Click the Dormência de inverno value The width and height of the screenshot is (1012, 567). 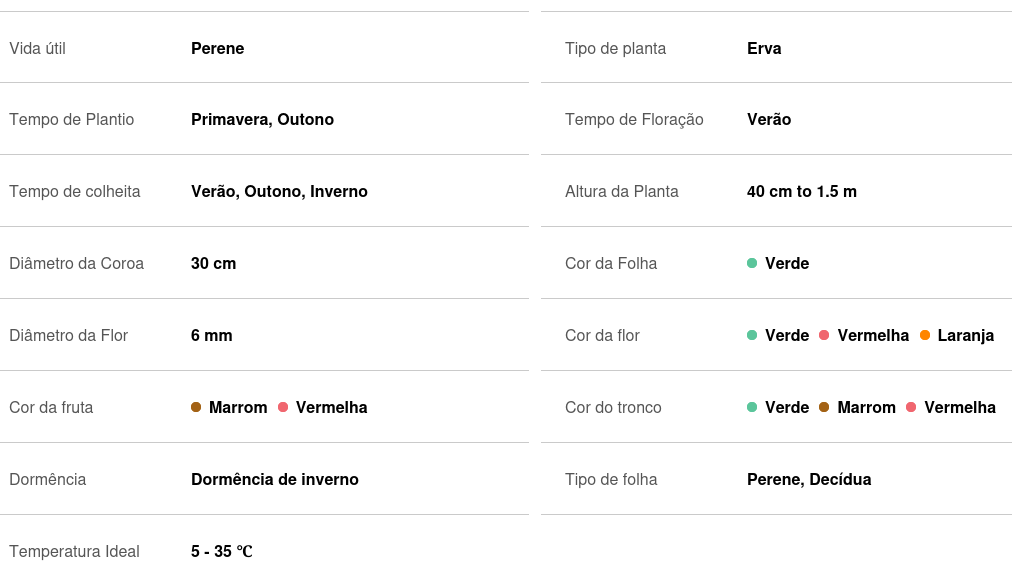(274, 479)
